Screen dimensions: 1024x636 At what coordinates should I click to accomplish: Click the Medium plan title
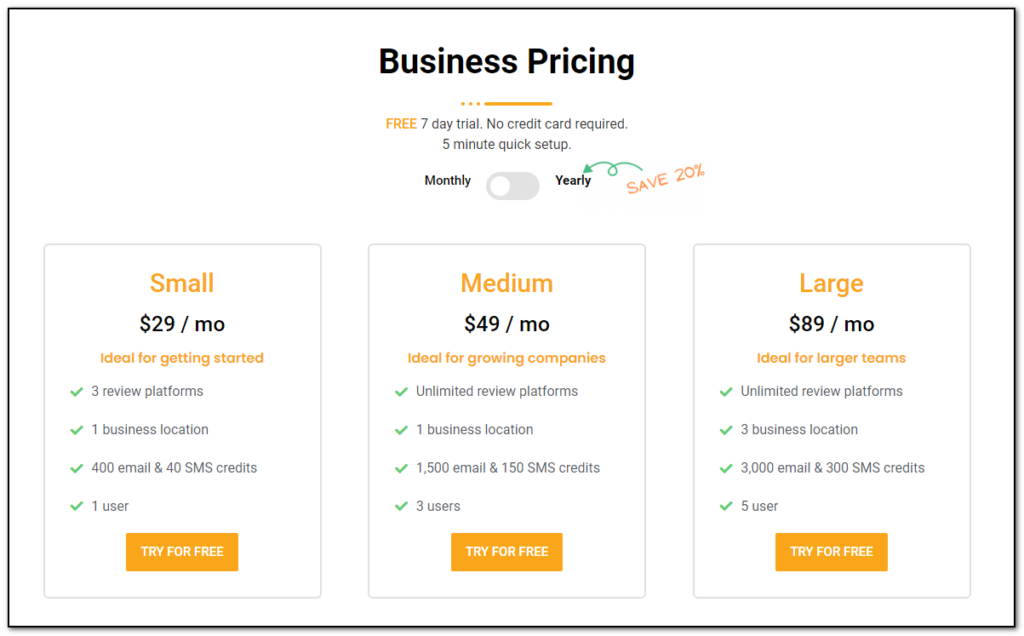coord(507,283)
